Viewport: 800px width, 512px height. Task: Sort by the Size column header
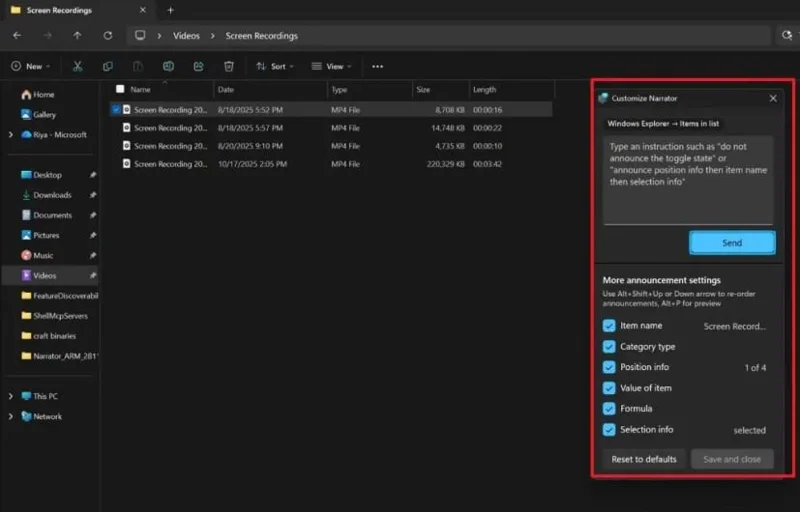441,90
